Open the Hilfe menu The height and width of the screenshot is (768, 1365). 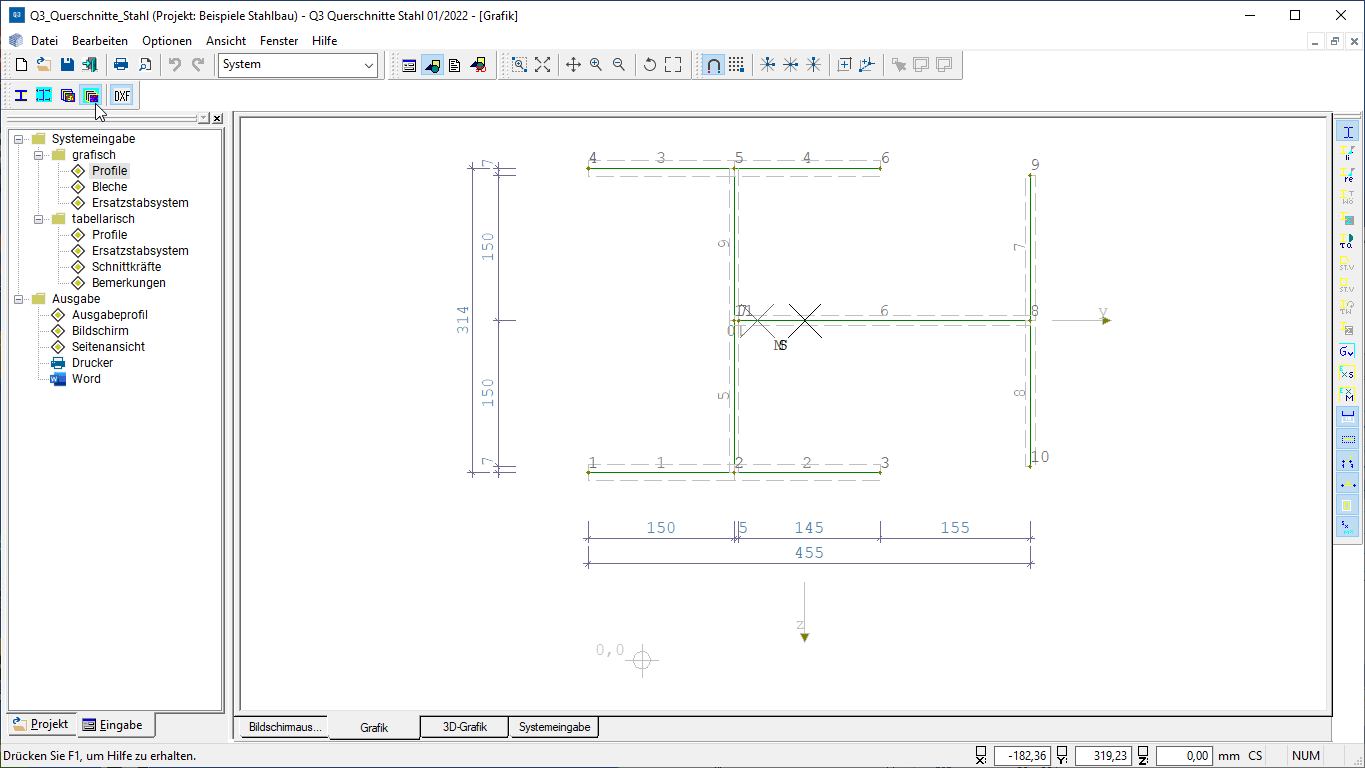tap(325, 41)
